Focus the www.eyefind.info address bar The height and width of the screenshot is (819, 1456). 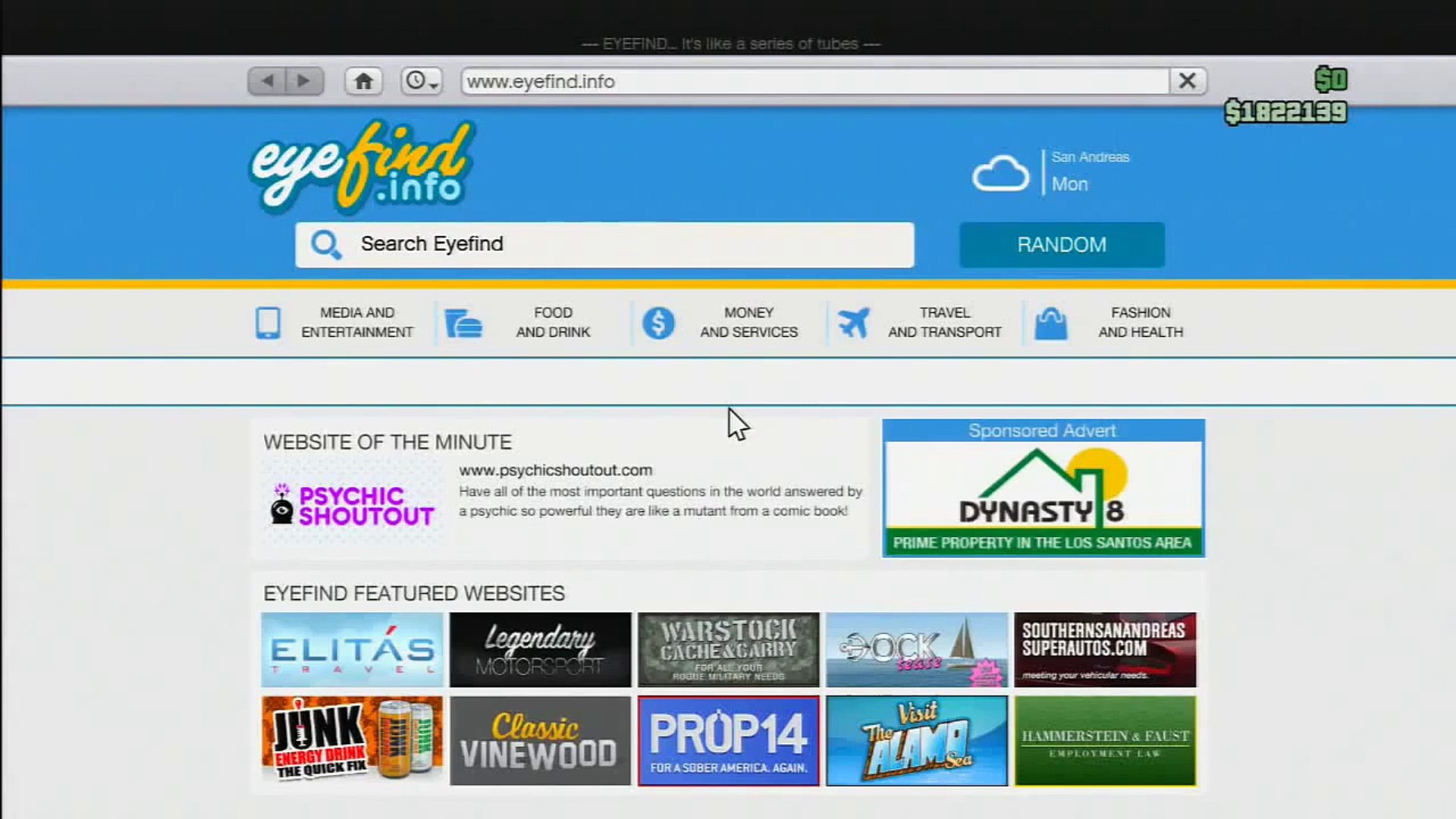tap(815, 81)
